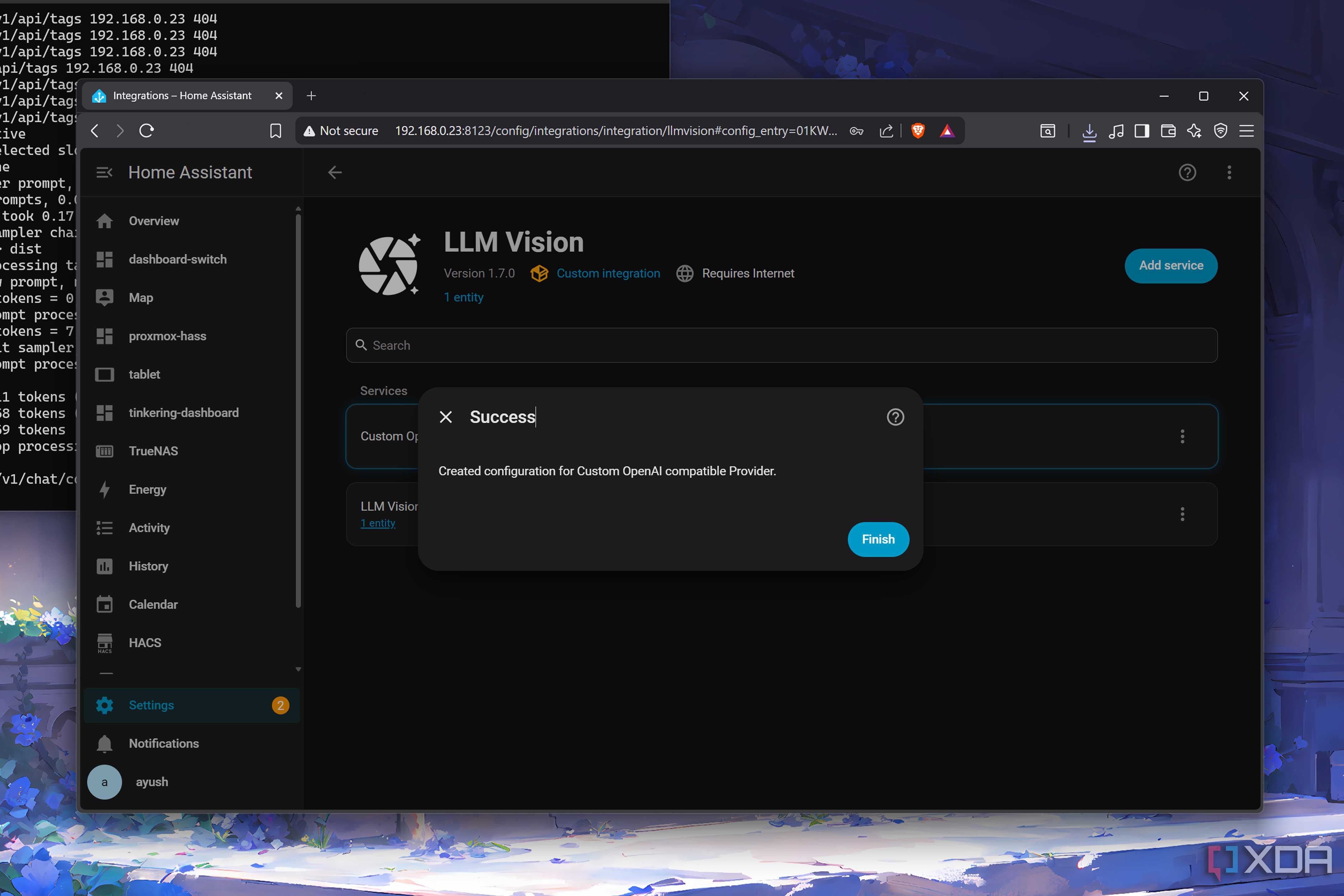Open the History chart icon

(x=105, y=566)
